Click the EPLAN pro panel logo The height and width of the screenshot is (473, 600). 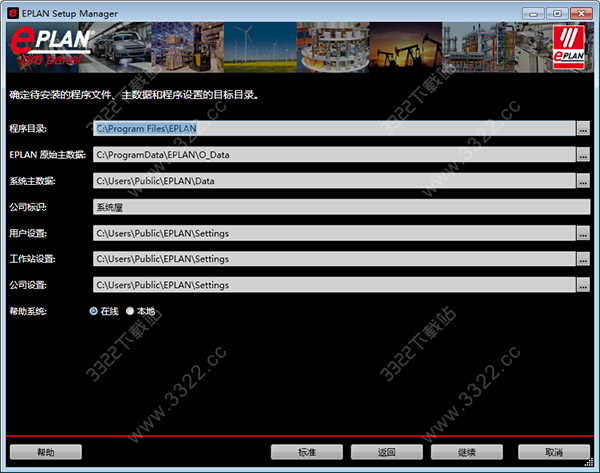tap(50, 47)
